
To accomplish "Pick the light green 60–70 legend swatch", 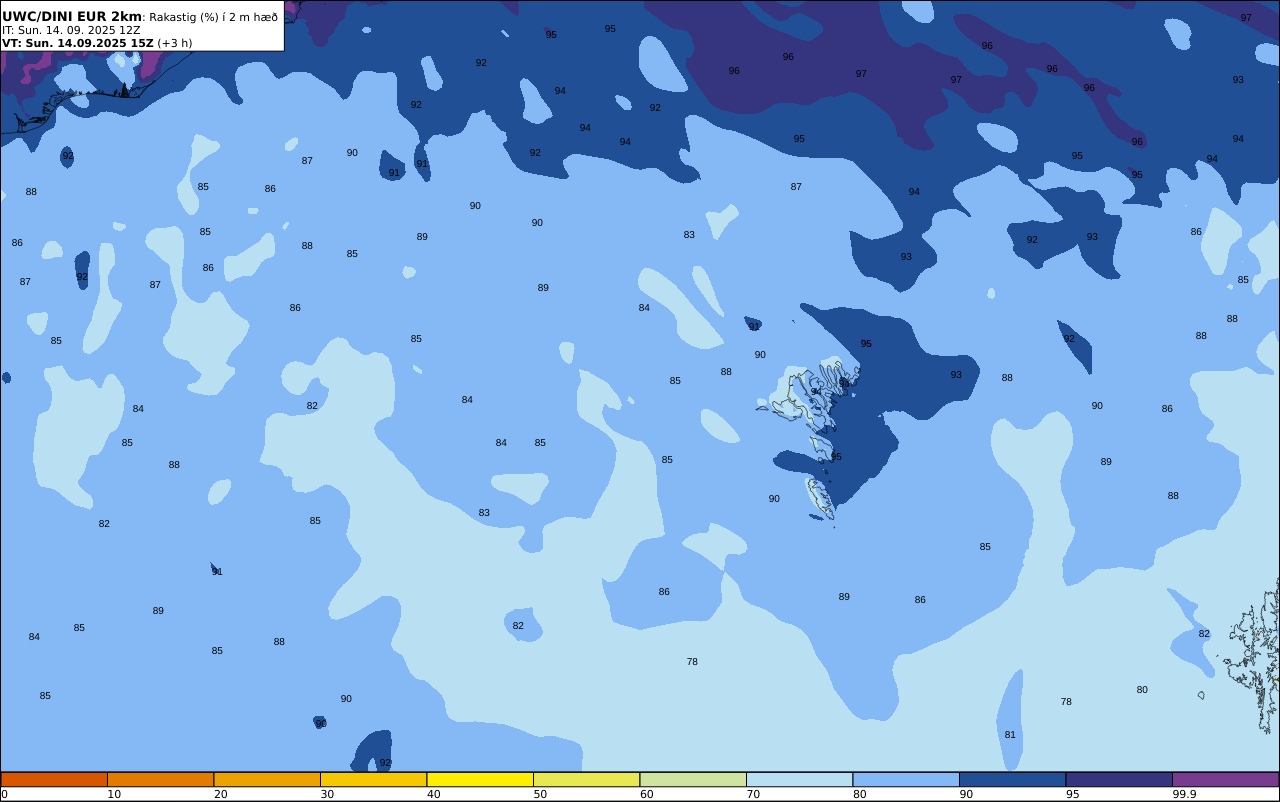I will pos(693,779).
